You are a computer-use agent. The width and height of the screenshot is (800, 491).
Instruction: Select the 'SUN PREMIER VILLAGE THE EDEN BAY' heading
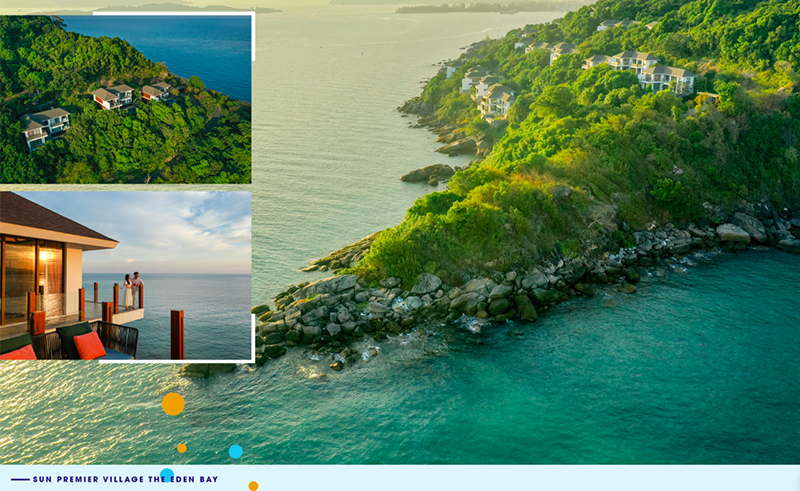(x=125, y=479)
